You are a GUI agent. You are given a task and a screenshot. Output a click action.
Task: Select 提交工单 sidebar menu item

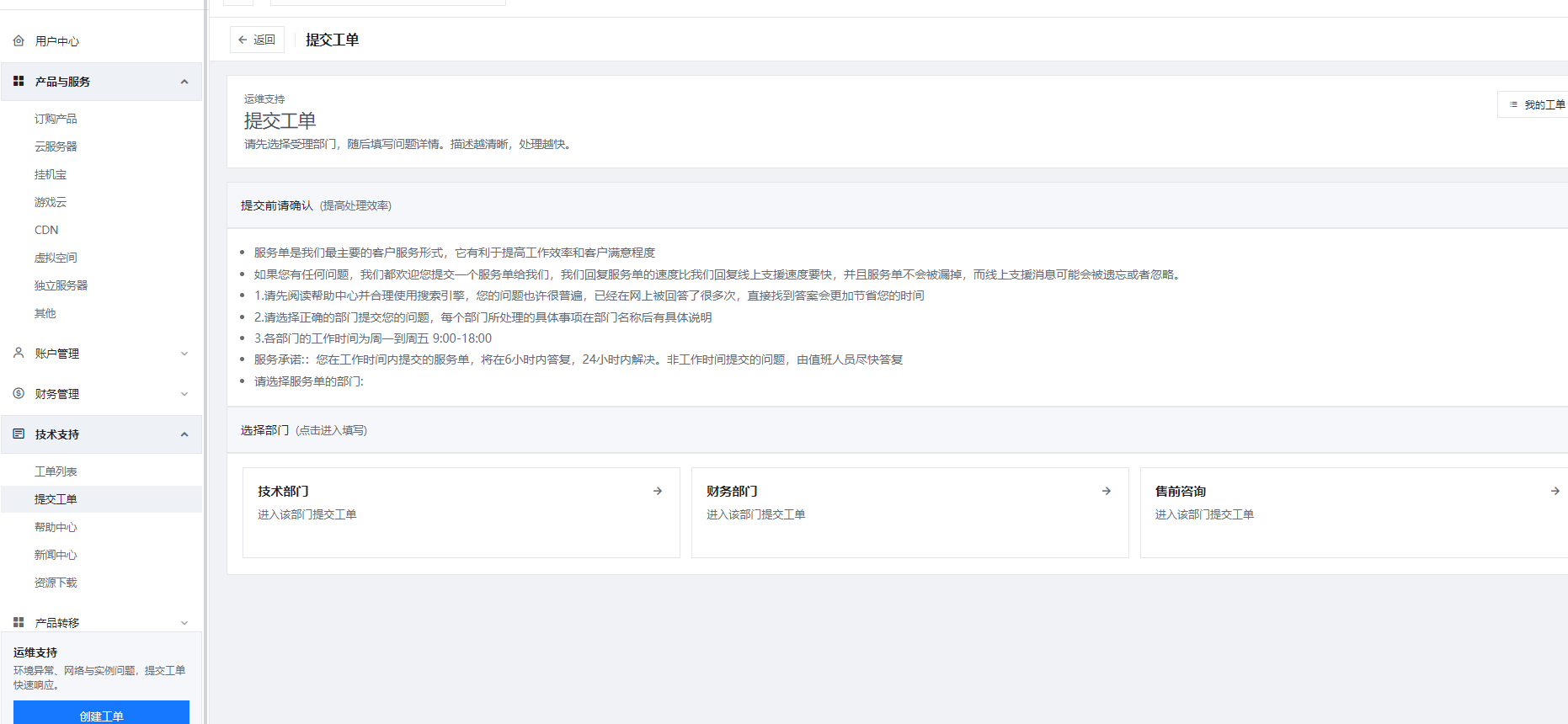pos(101,499)
